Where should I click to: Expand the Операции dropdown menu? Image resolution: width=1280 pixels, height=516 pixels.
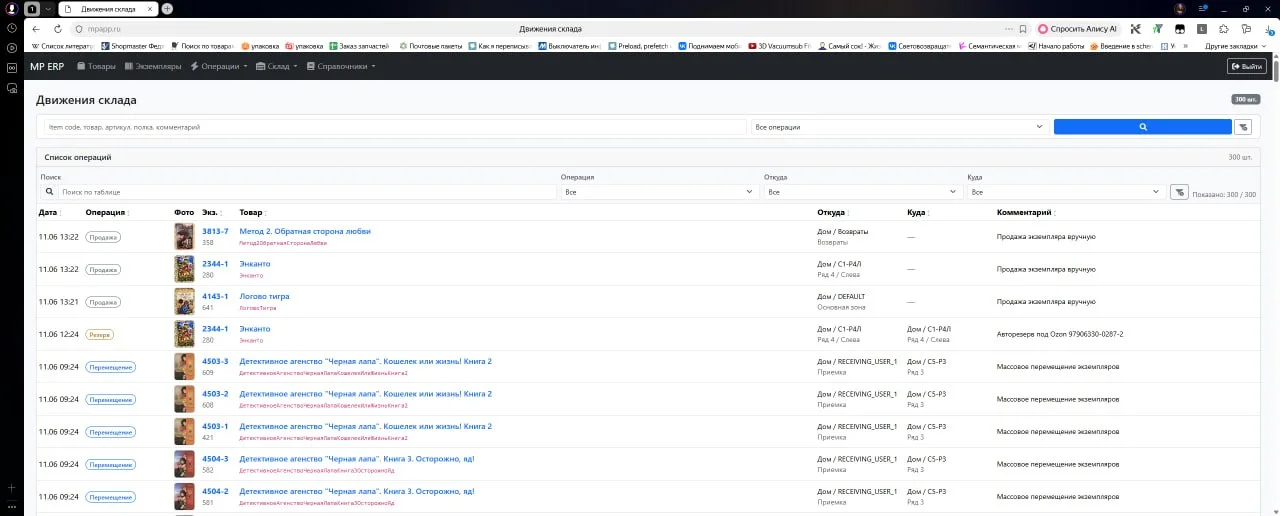[219, 66]
